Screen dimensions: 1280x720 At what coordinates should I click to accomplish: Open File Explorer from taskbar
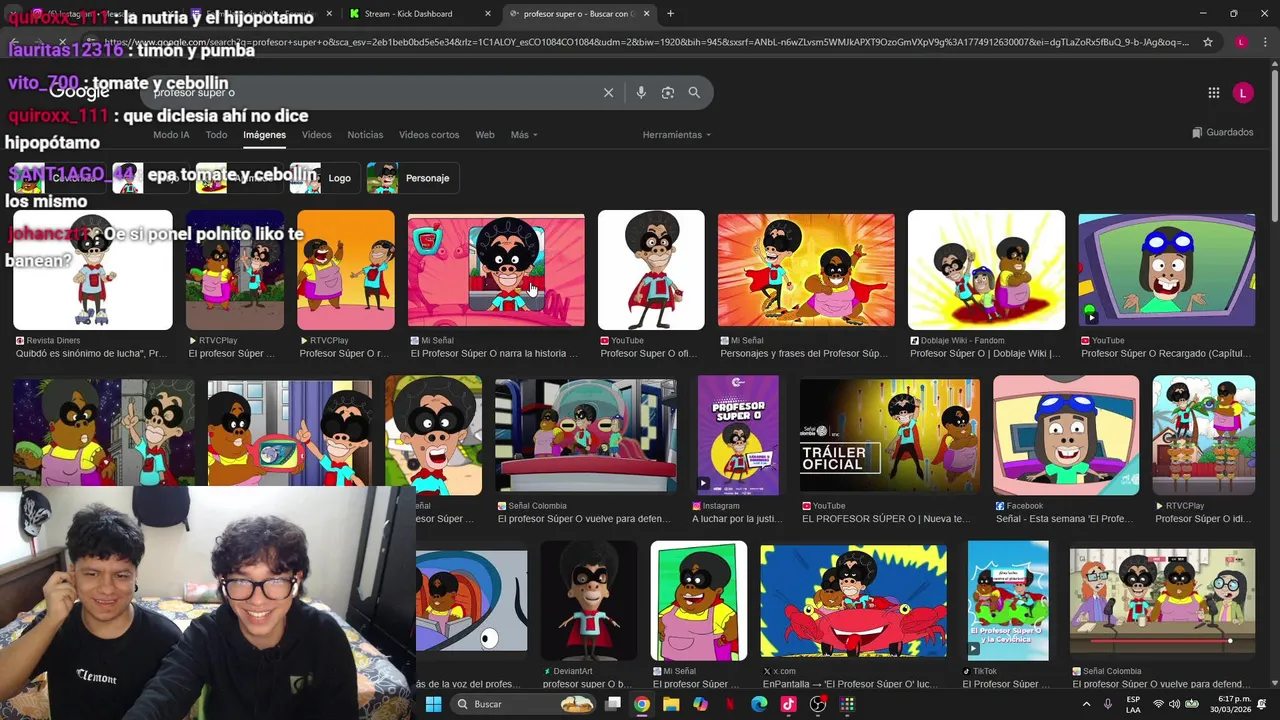click(671, 704)
